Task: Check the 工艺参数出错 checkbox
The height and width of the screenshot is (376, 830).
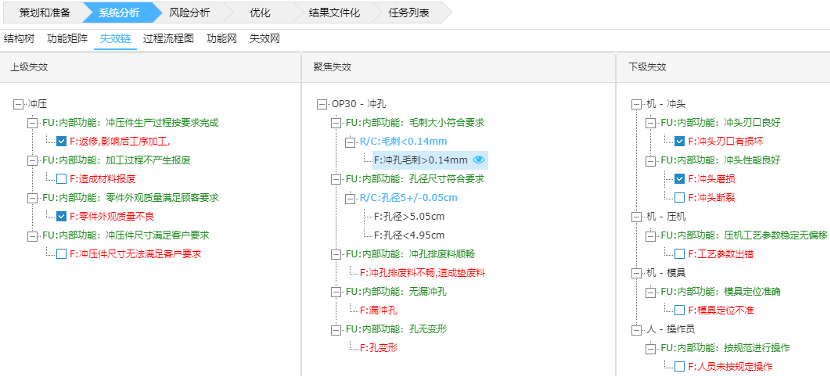Action: click(680, 254)
